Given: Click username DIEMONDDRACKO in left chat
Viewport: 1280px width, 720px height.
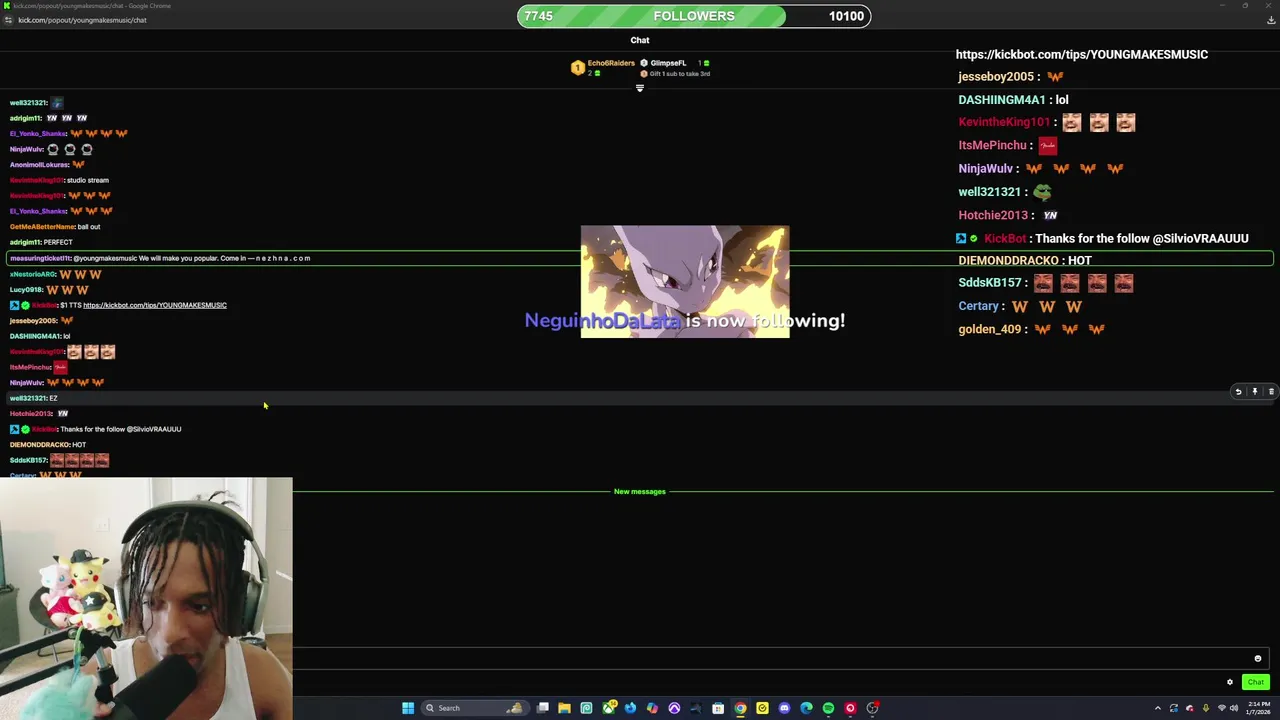Looking at the screenshot, I should pos(40,445).
